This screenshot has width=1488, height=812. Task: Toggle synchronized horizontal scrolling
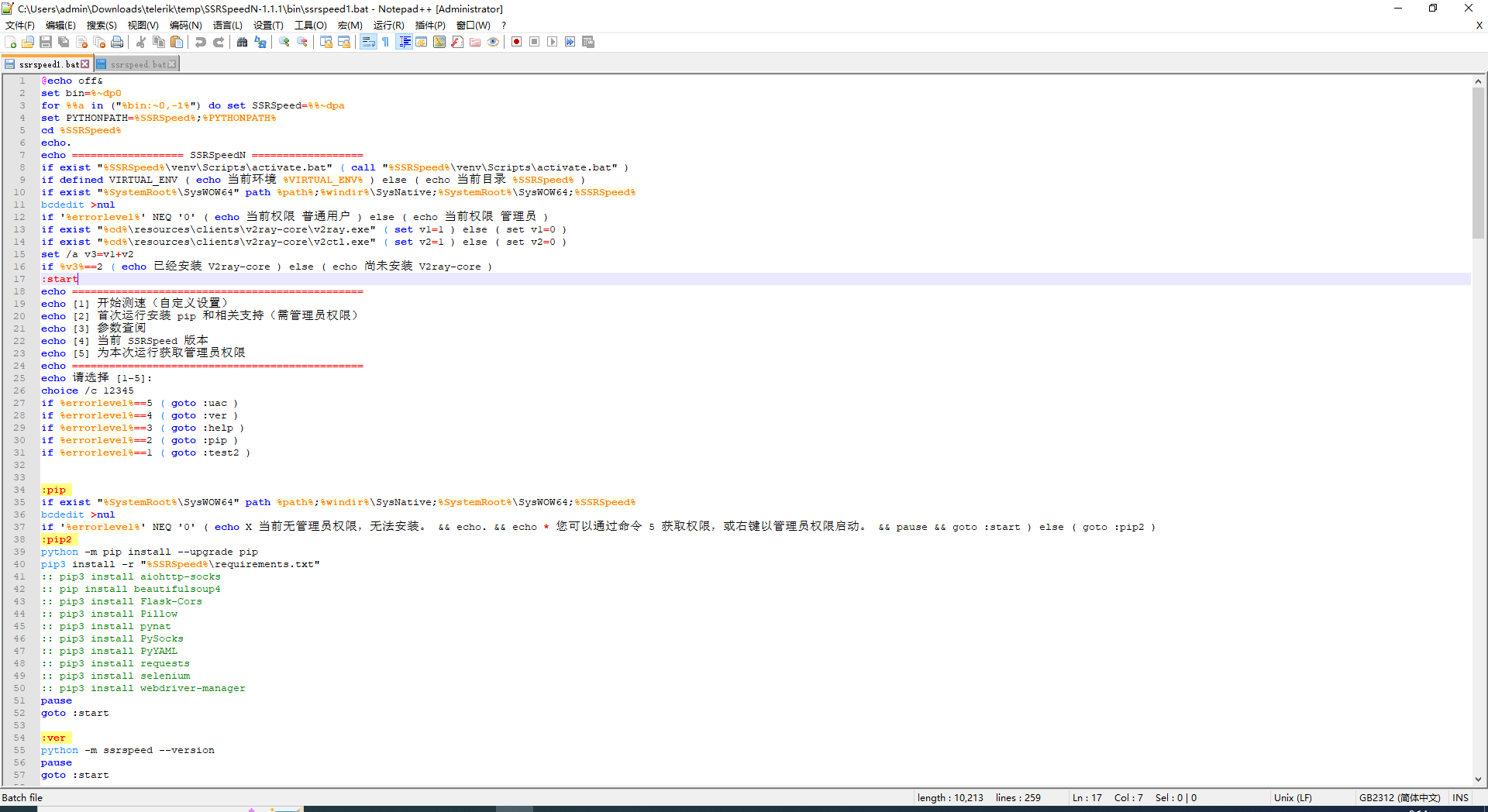(345, 42)
